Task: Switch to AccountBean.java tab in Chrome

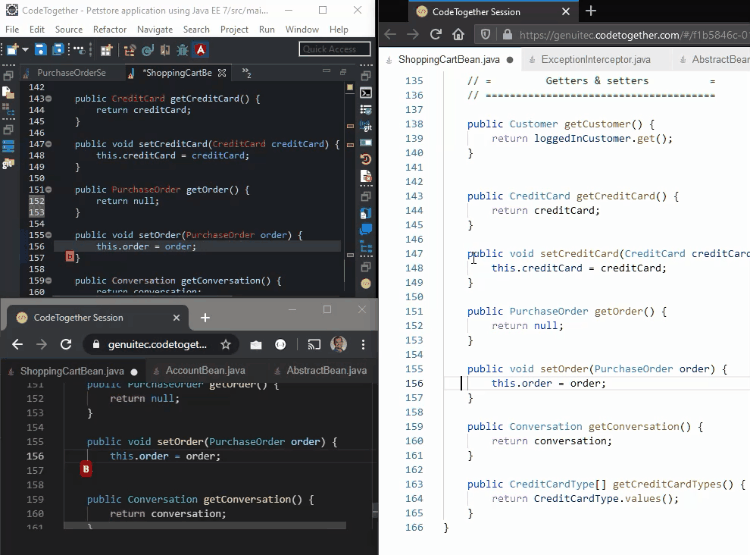Action: [205, 371]
